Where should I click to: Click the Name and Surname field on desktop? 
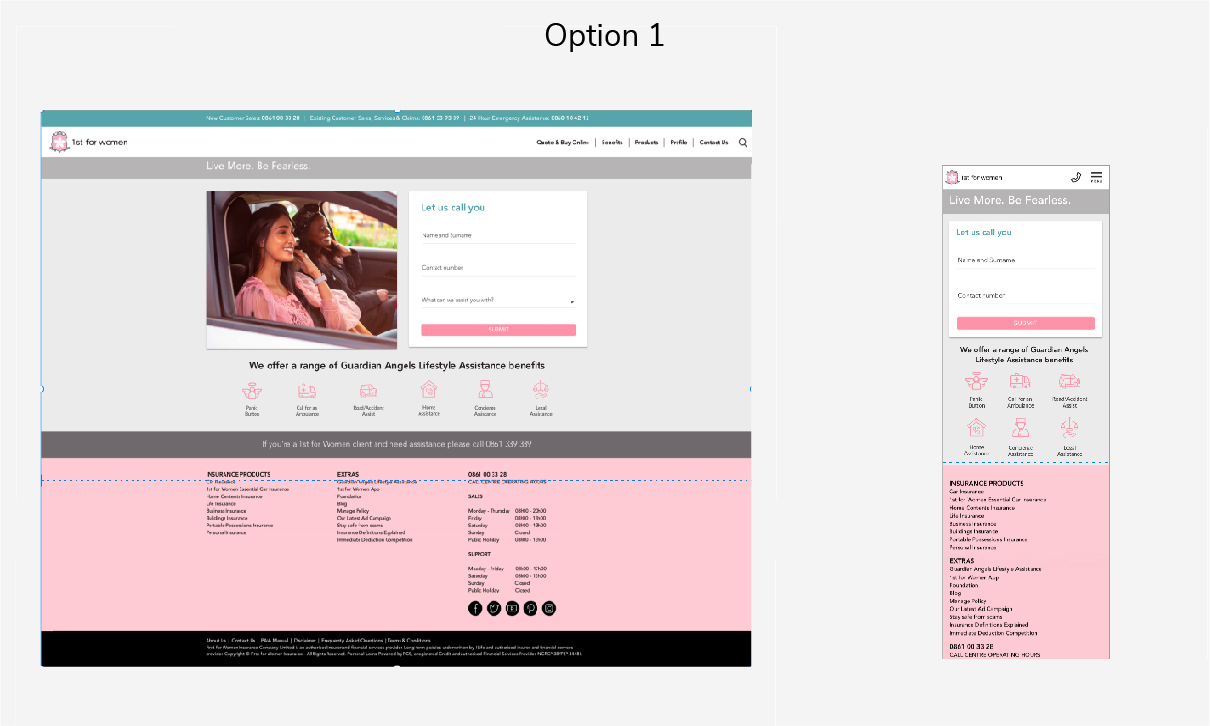point(498,236)
